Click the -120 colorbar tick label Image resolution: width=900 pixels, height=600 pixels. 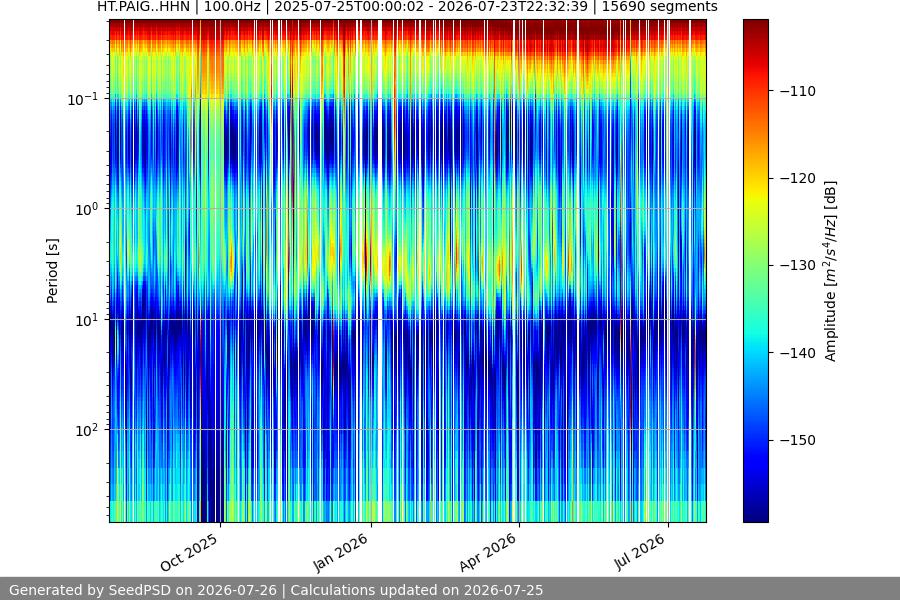[x=798, y=179]
